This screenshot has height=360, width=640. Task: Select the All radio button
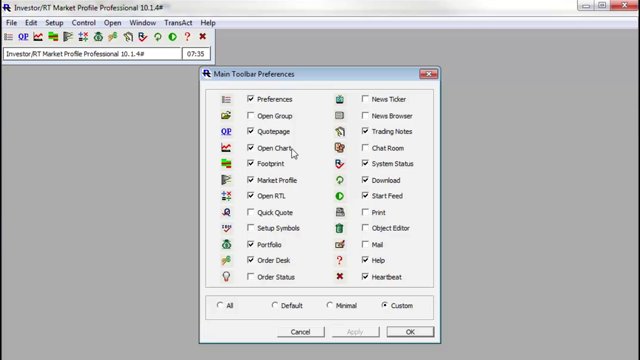tap(220, 305)
